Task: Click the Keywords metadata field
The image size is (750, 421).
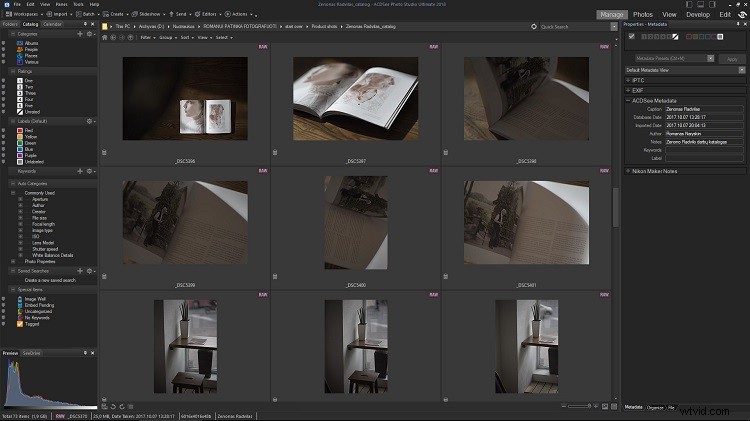Action: coord(704,150)
